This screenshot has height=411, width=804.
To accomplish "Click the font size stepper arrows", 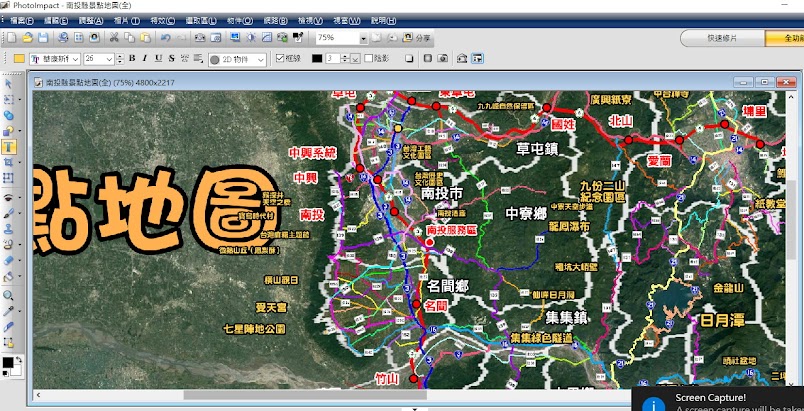I will tap(120, 59).
